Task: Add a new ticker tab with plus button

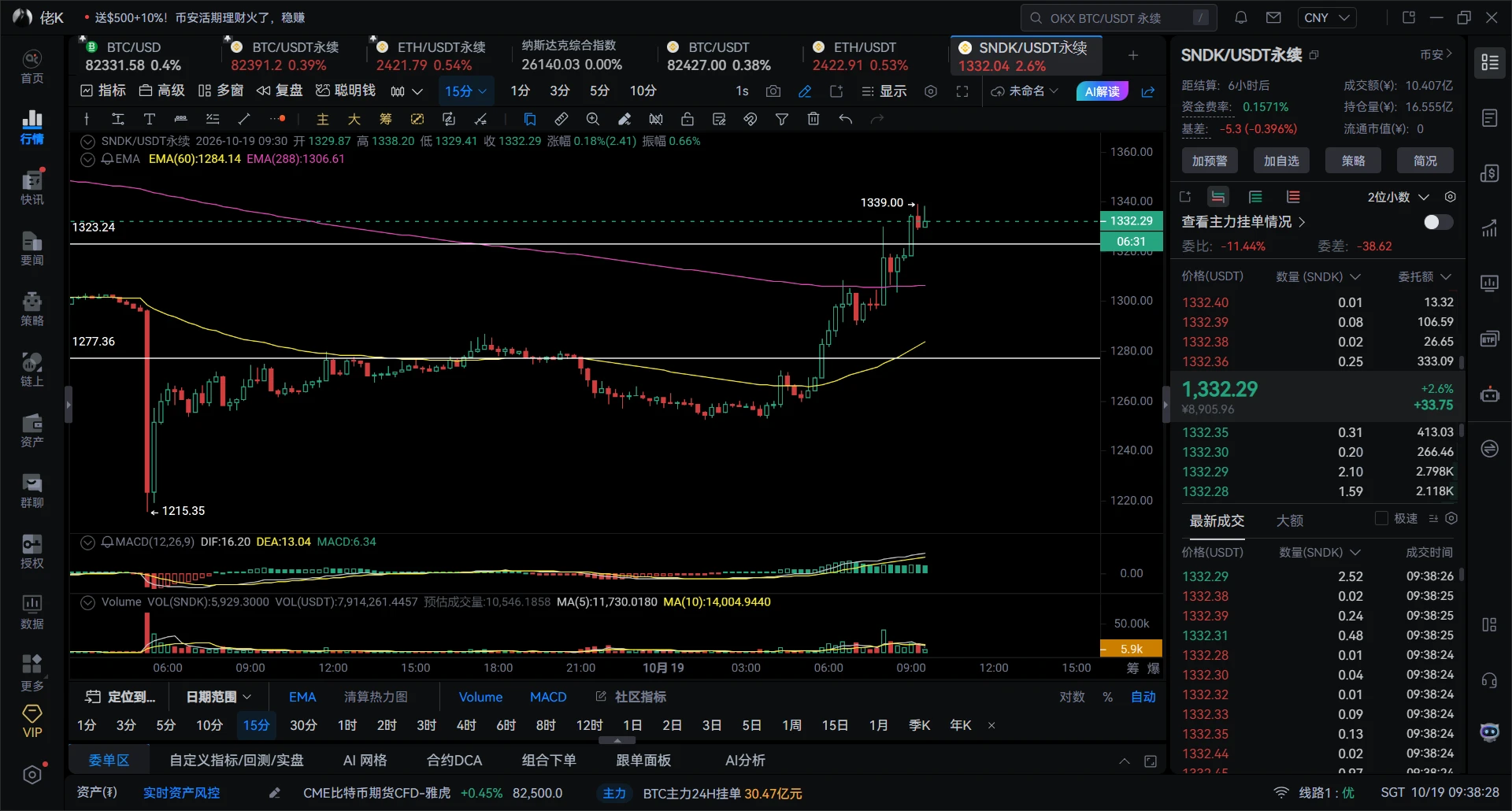Action: coord(1133,55)
